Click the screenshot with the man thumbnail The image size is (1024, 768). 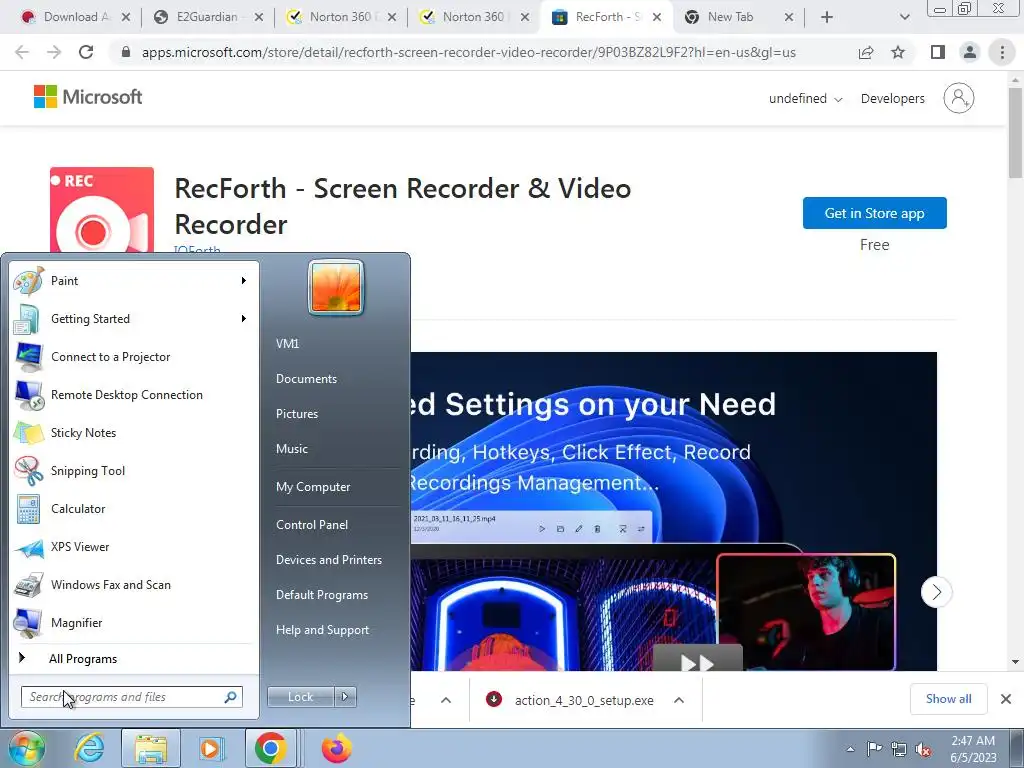pyautogui.click(x=805, y=612)
